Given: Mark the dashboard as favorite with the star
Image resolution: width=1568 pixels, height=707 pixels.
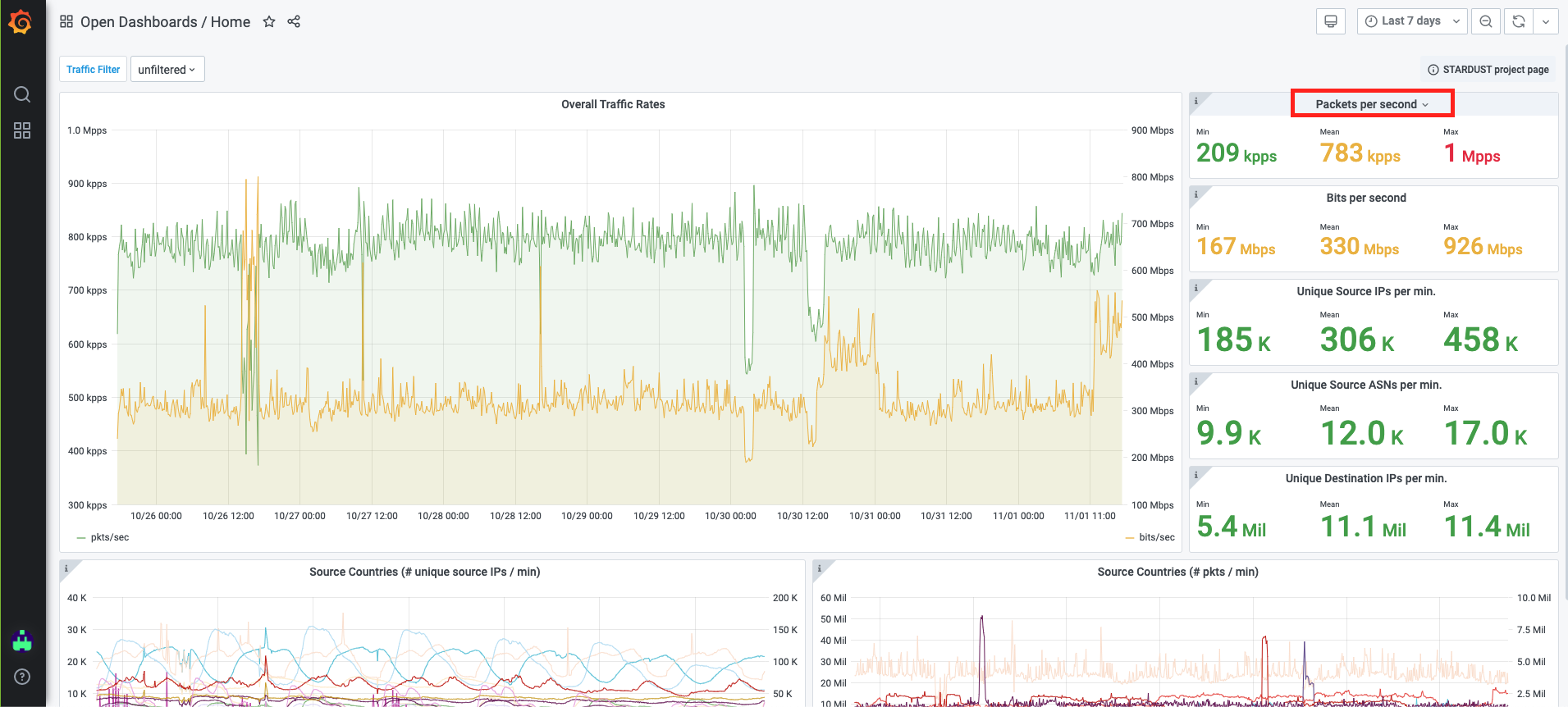Looking at the screenshot, I should pos(268,21).
